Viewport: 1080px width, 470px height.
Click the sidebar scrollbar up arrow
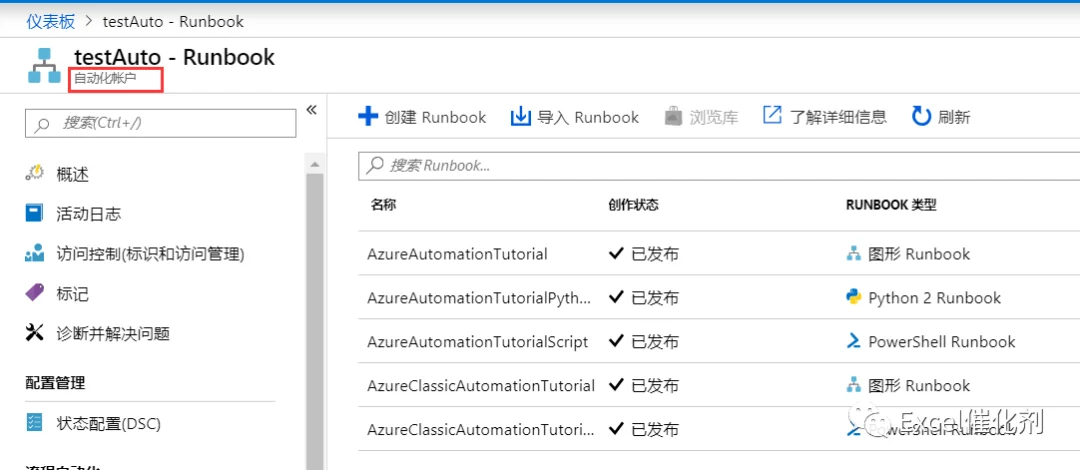click(314, 165)
